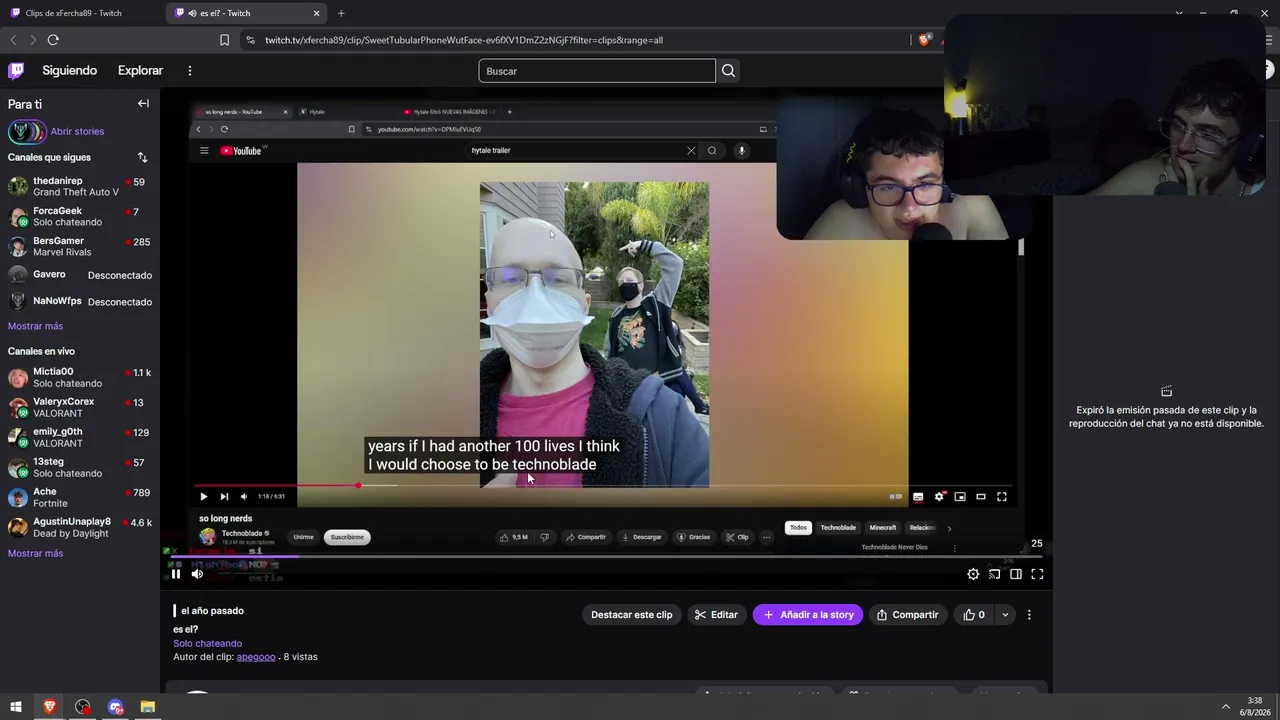The height and width of the screenshot is (720, 1280).
Task: Open the clip's three-dot options menu
Action: point(1029,615)
